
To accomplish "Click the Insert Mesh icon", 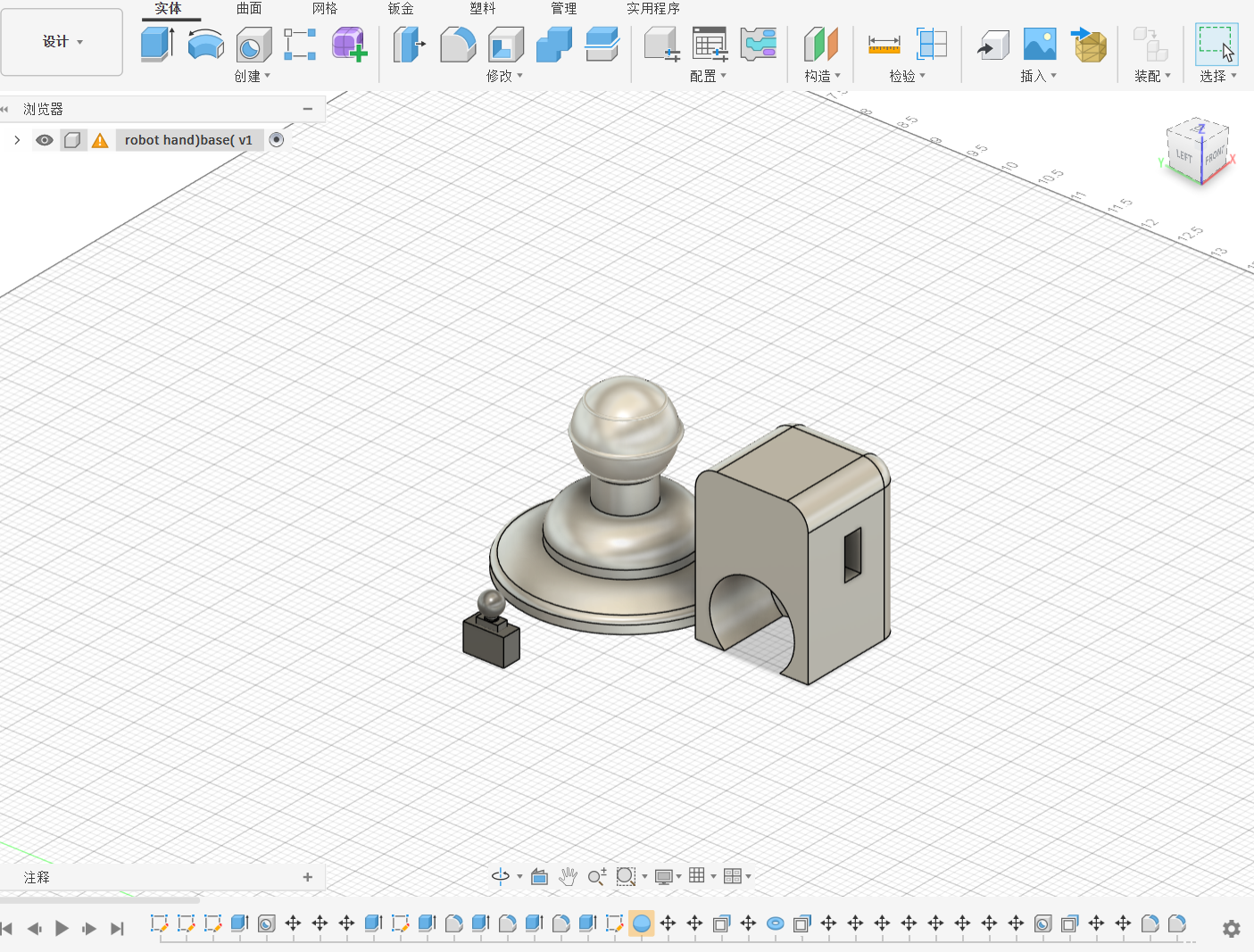I will (1089, 44).
